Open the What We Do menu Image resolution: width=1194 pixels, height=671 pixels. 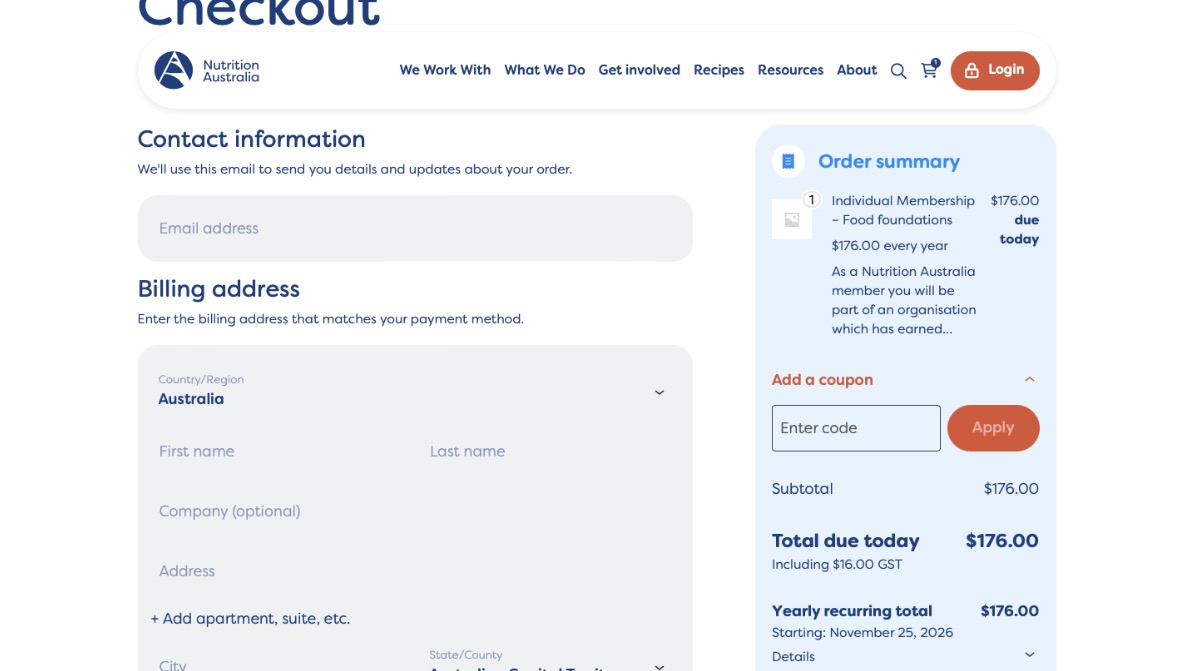tap(544, 70)
